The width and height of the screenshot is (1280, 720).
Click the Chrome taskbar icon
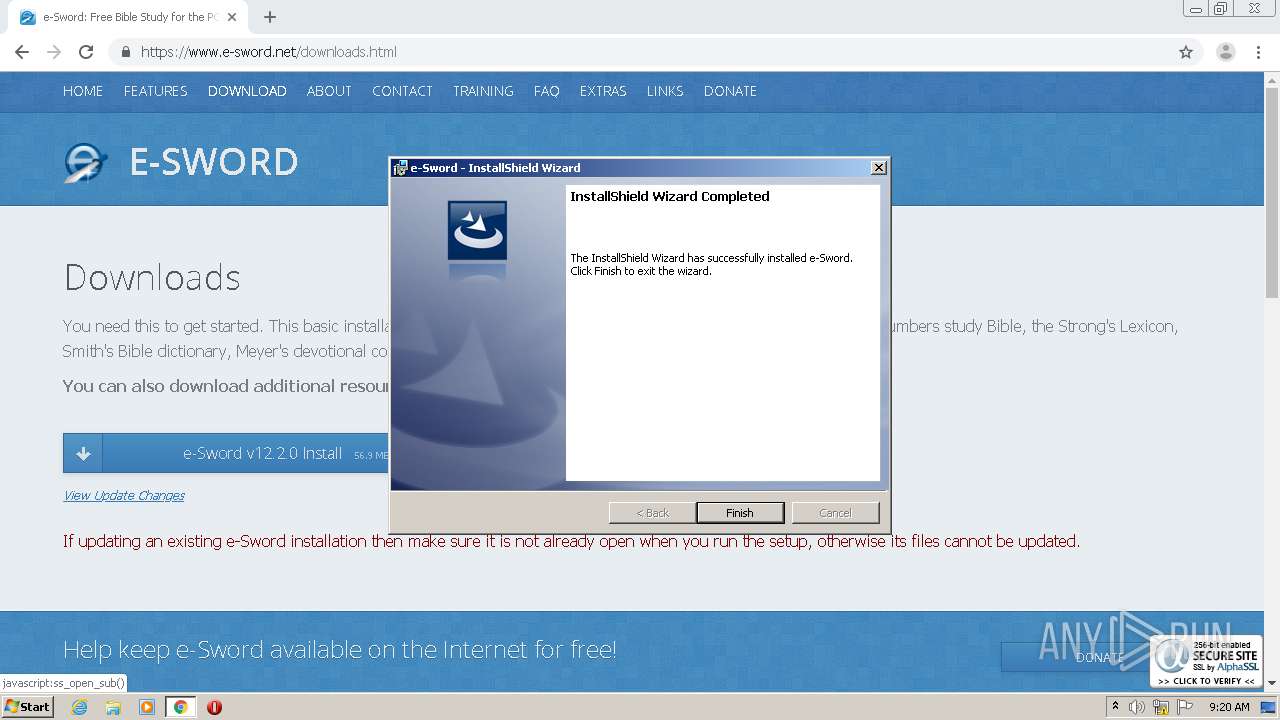180,707
